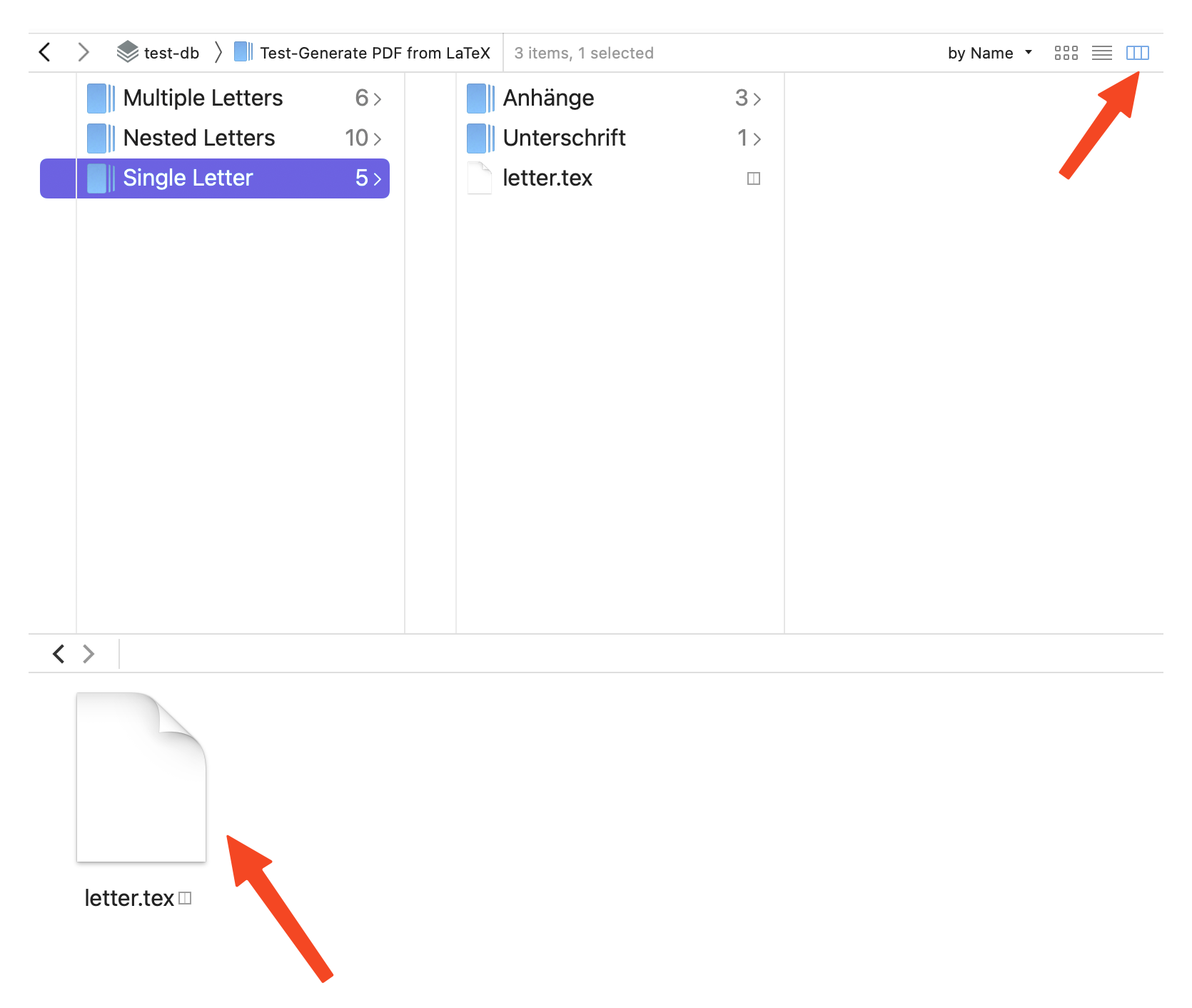Switch to list view
Image resolution: width=1192 pixels, height=1008 pixels.
(x=1101, y=53)
